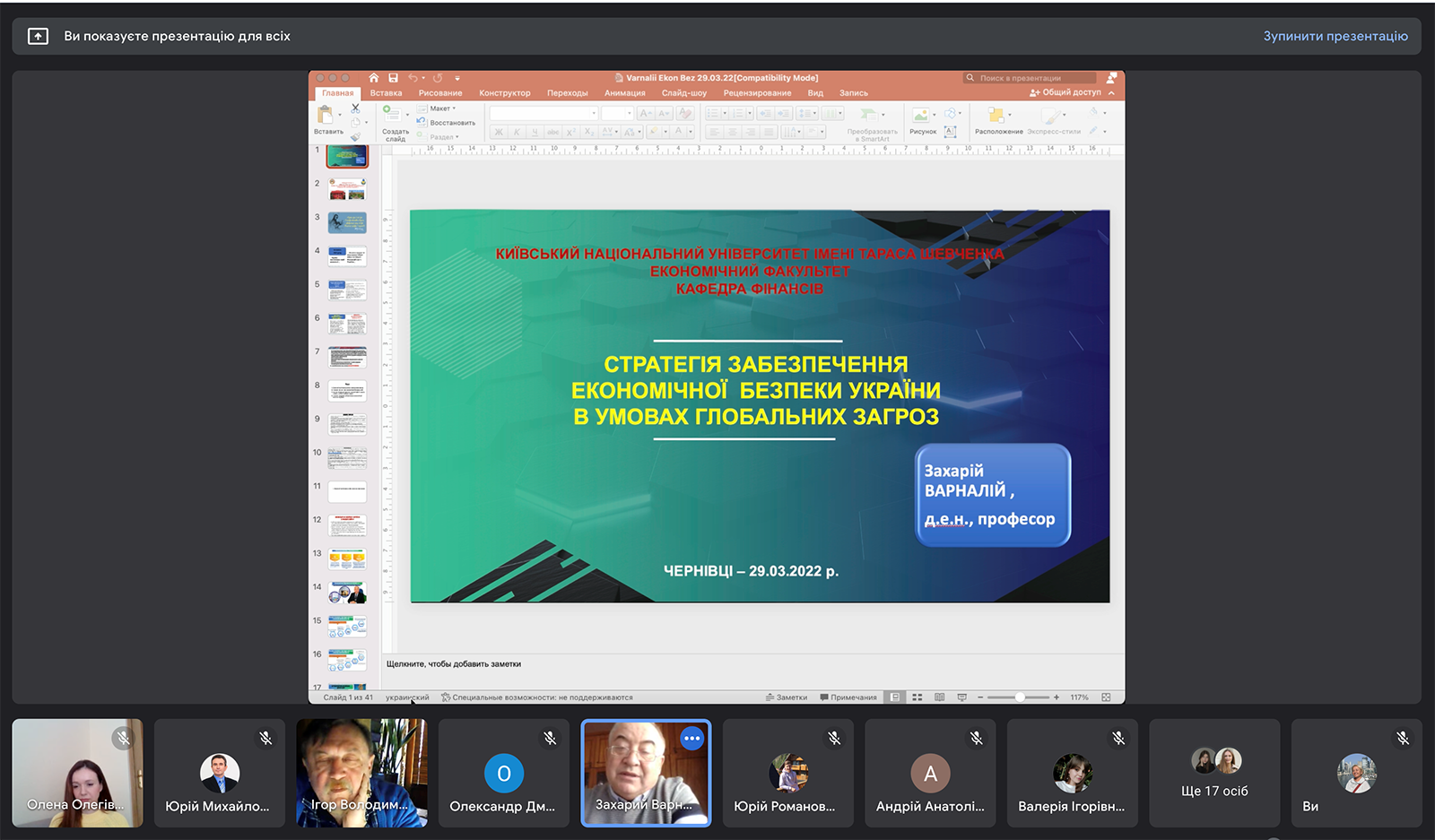Click the Общий доступ share button
The height and width of the screenshot is (840, 1435).
tap(1065, 93)
